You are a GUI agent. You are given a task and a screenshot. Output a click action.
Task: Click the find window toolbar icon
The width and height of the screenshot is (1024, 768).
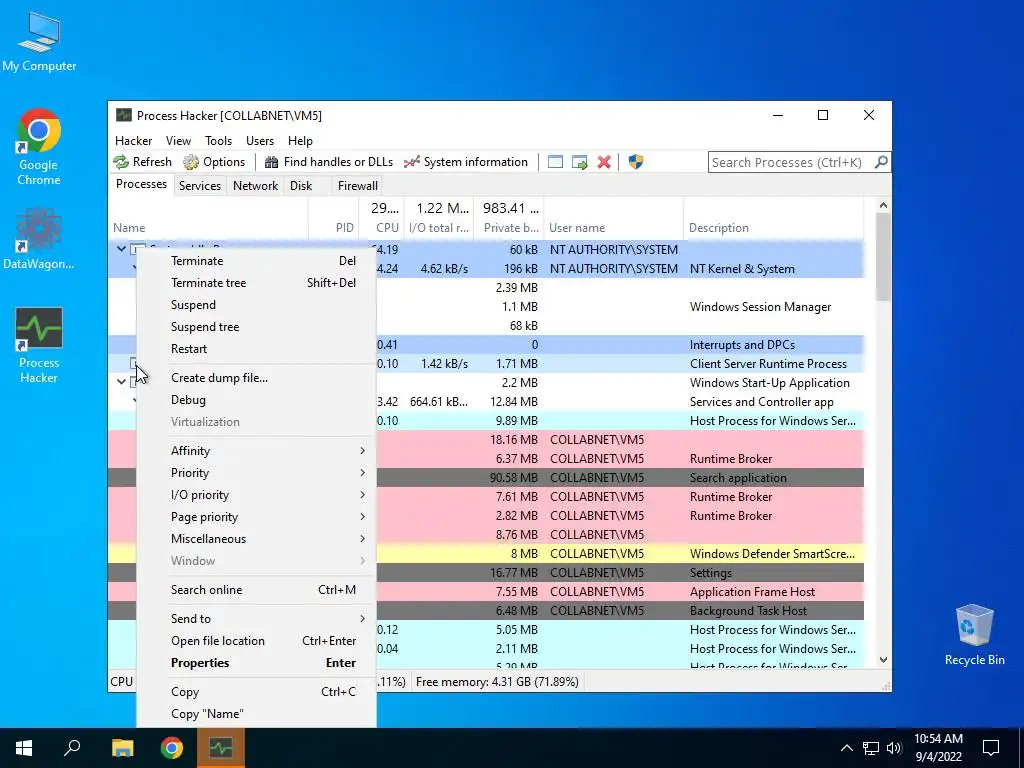[x=555, y=162]
